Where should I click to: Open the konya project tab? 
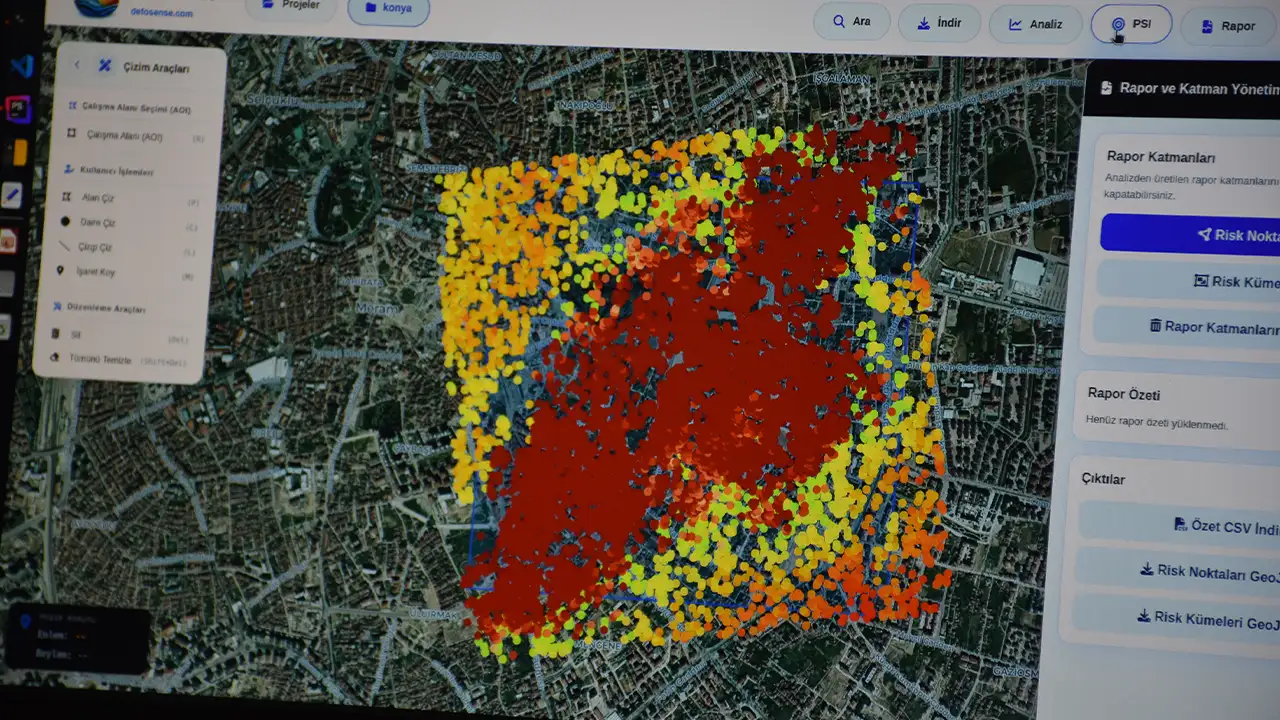coord(388,8)
